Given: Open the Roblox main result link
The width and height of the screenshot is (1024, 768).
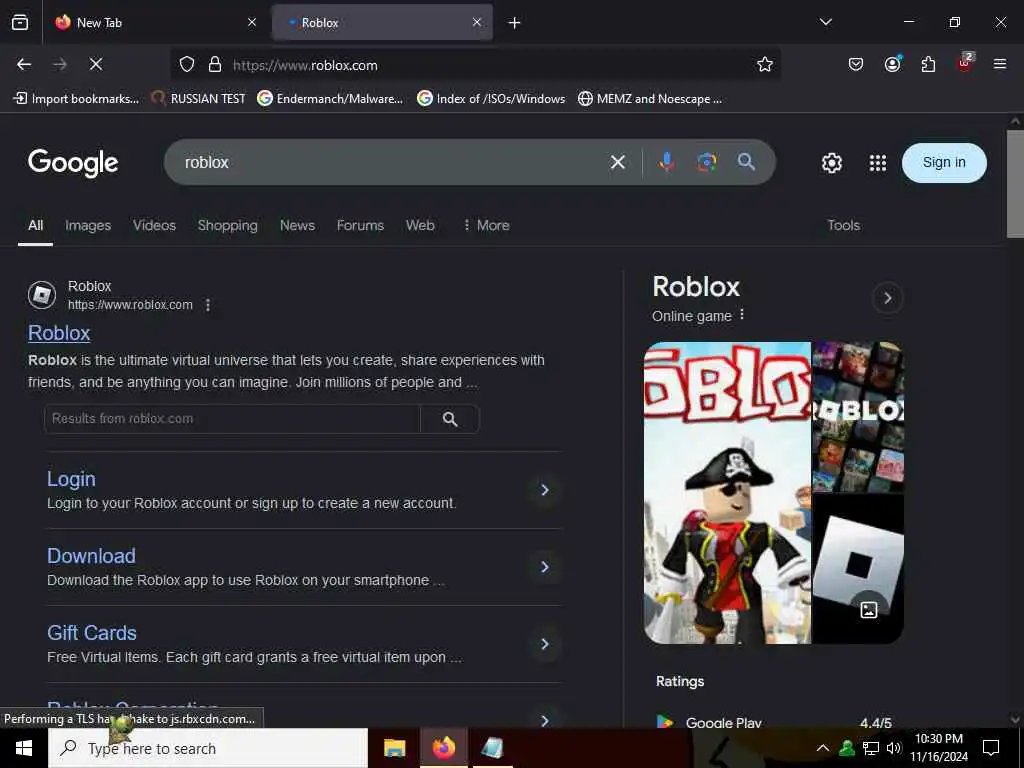Looking at the screenshot, I should click(x=59, y=333).
